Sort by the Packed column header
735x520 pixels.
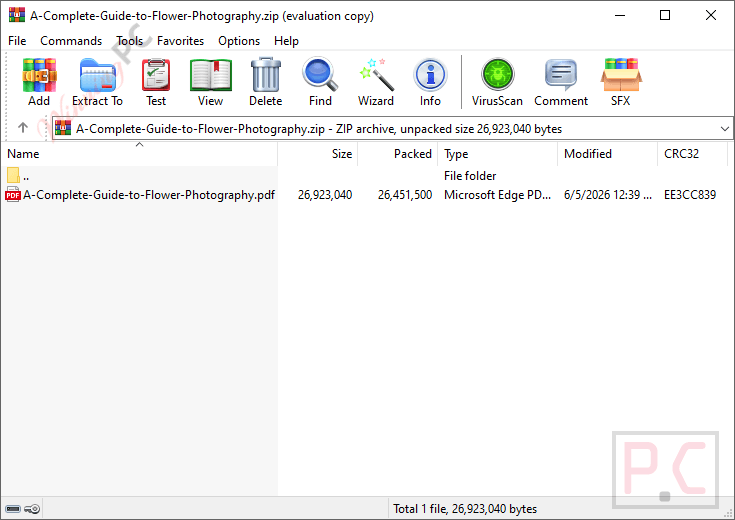[398, 154]
